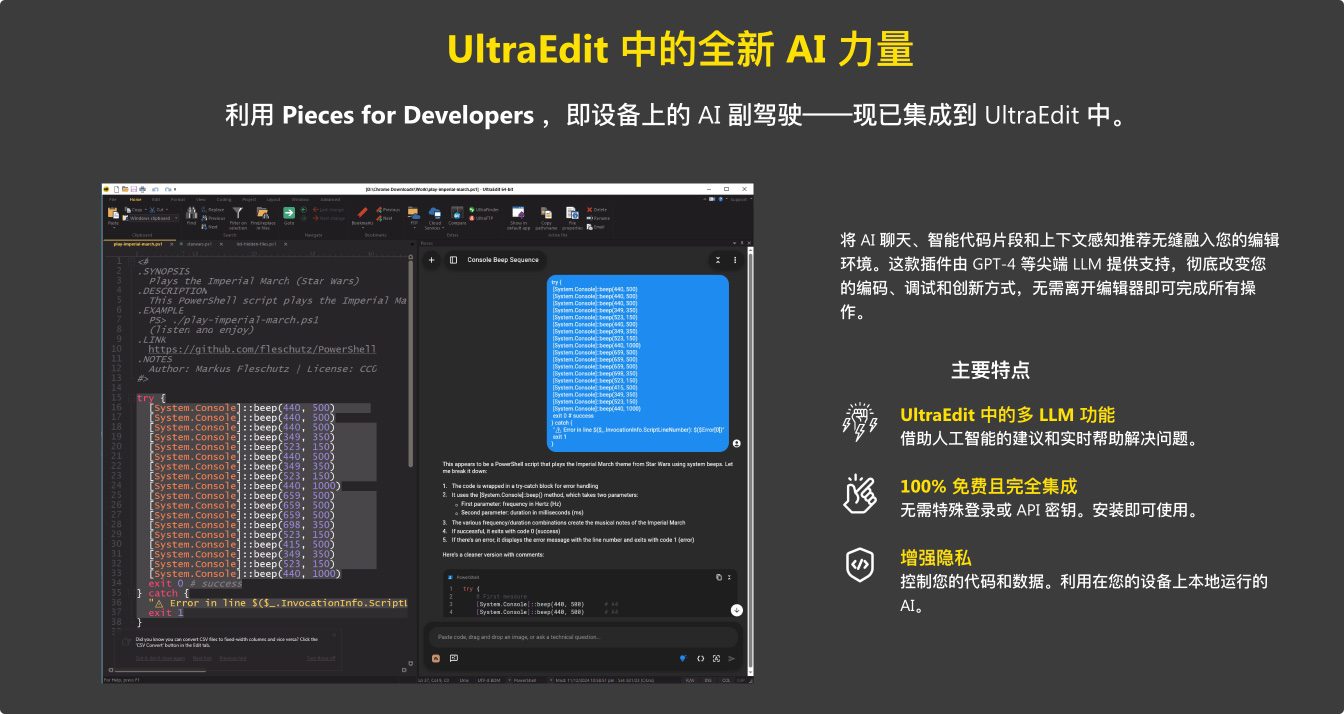Open Find/replace in files tool
This screenshot has height=714, width=1344.
tap(262, 213)
